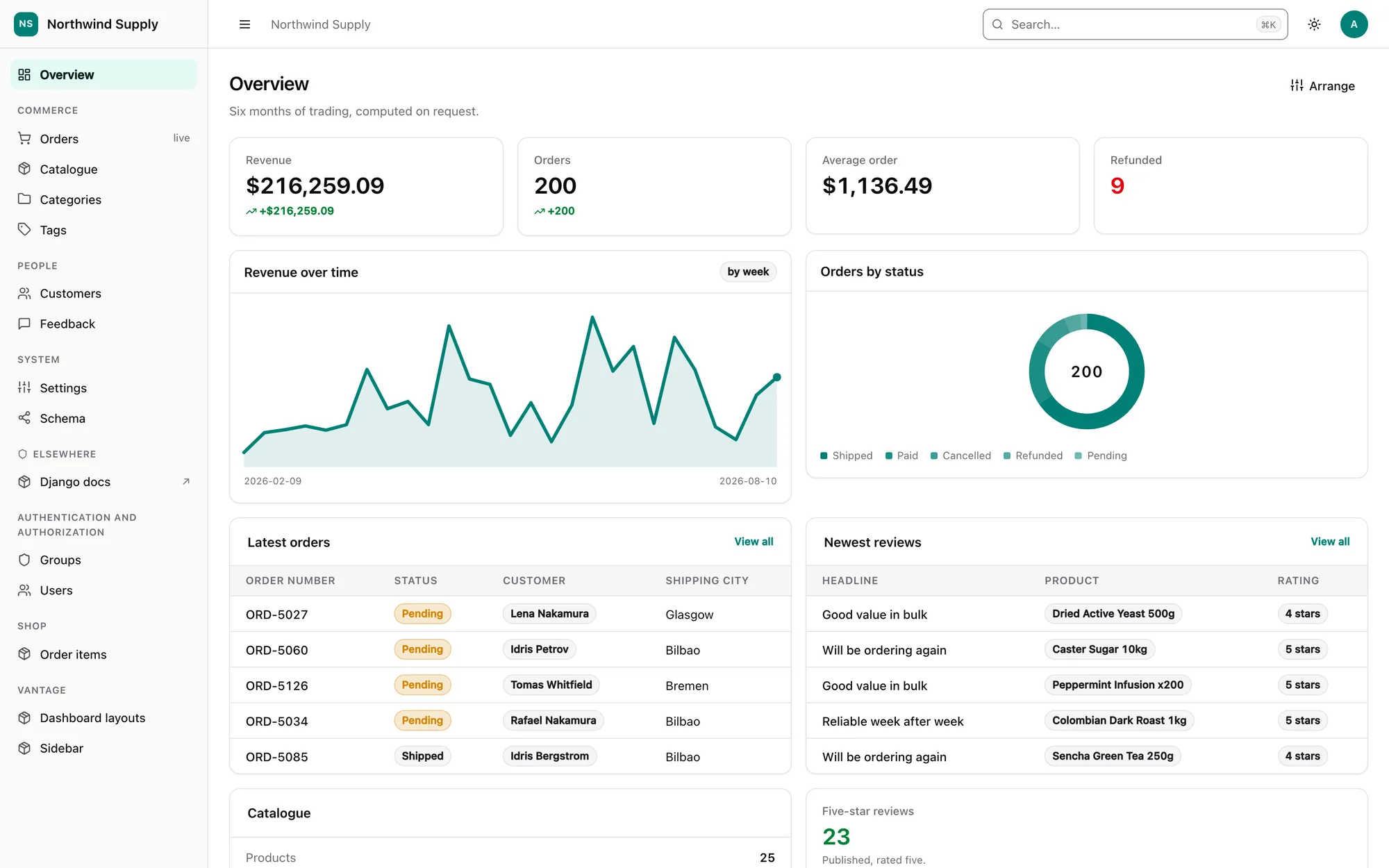Image resolution: width=1389 pixels, height=868 pixels.
Task: Click the 'by week' chart badge
Action: 748,272
